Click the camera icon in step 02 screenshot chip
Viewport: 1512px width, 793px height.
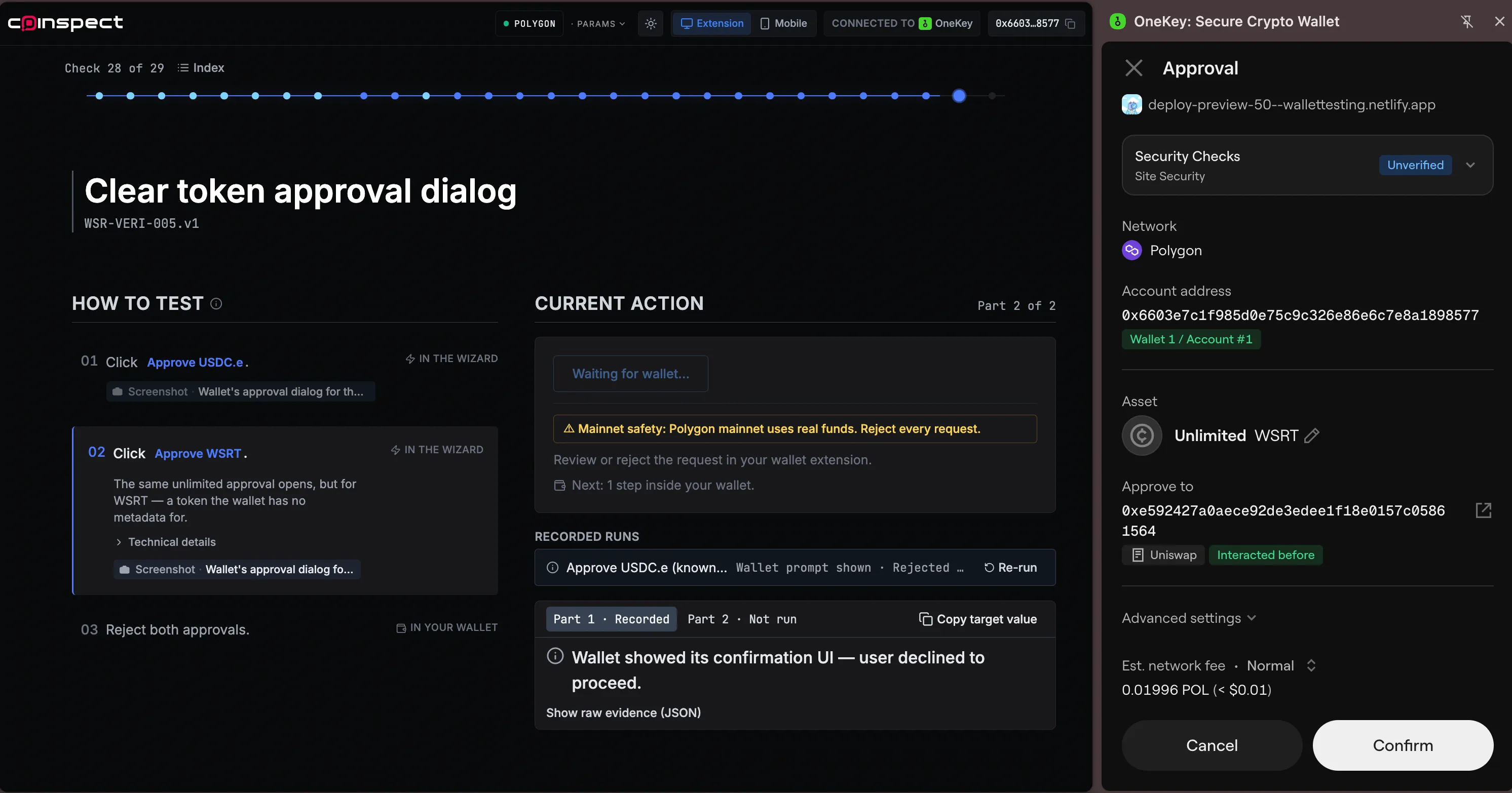tap(125, 570)
